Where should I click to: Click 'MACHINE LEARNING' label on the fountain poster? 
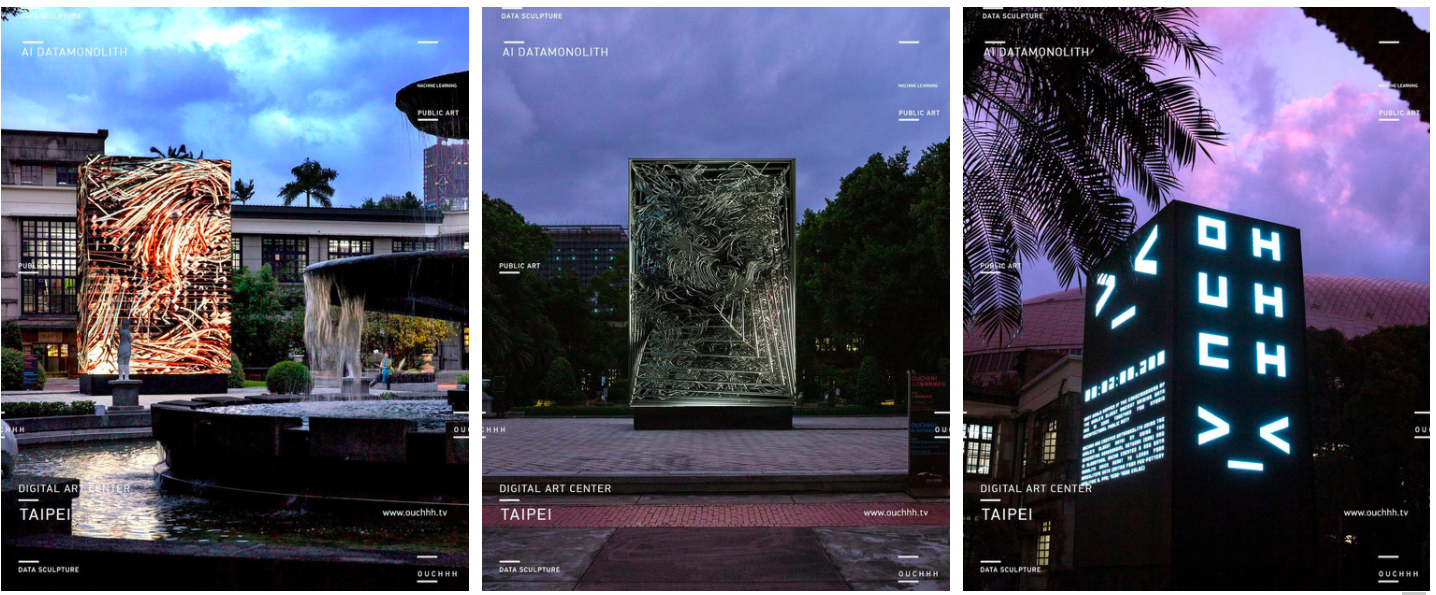tap(438, 86)
